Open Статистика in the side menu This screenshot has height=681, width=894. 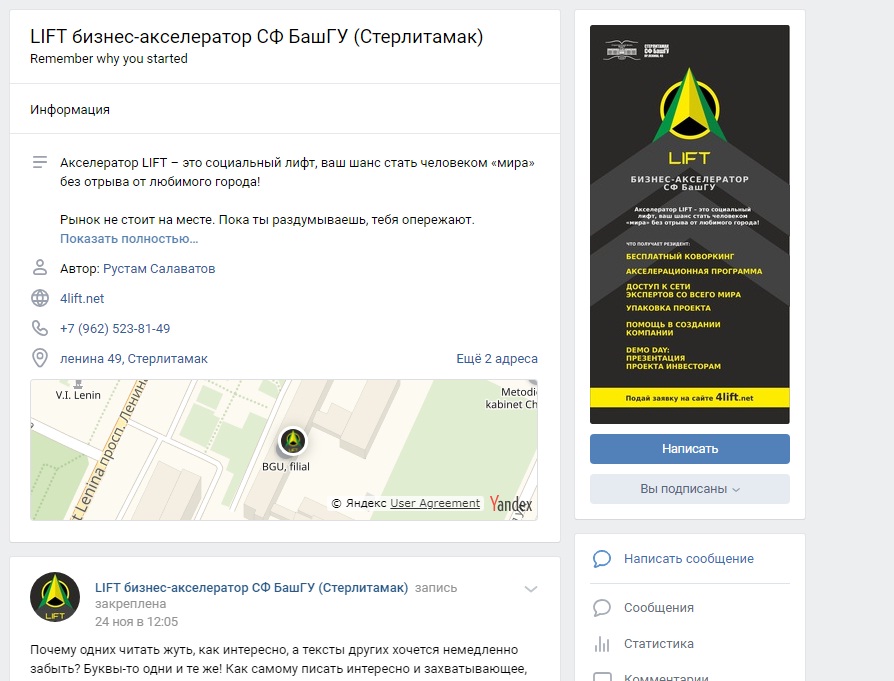pyautogui.click(x=658, y=643)
